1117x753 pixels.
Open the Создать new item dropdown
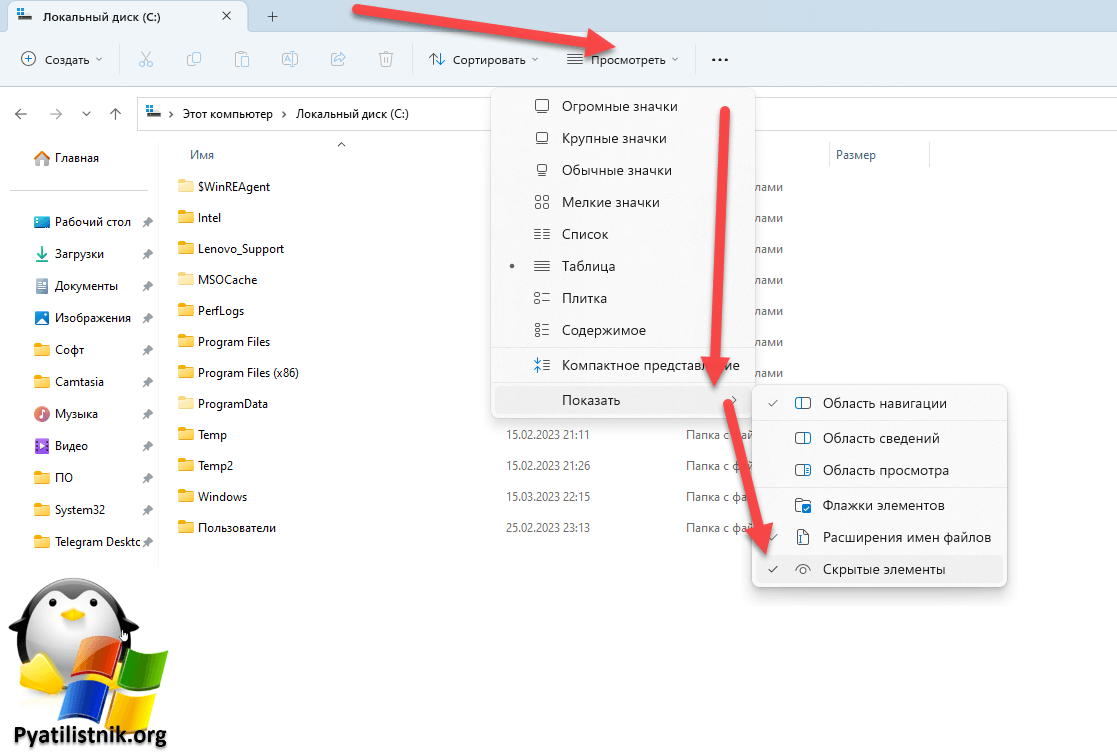(x=62, y=60)
